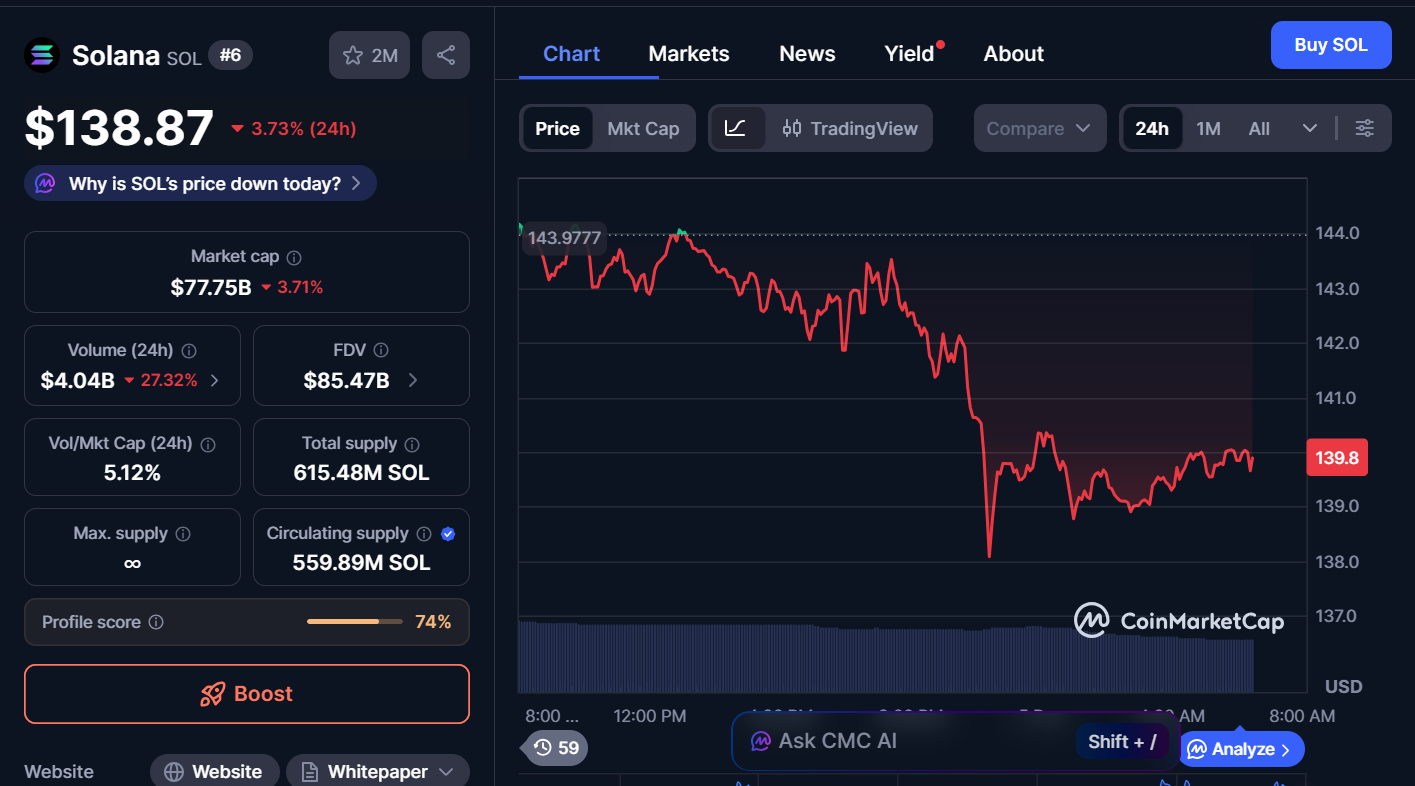
Task: Open 'Why is SOL's price down today?'
Action: click(x=201, y=184)
